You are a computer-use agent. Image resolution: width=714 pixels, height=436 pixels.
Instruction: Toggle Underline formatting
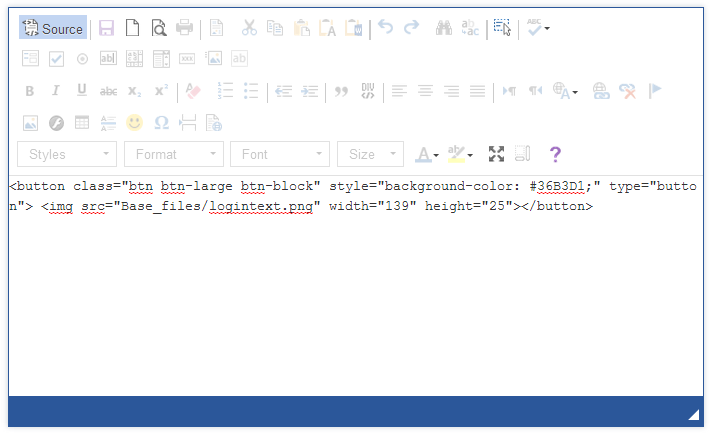82,91
